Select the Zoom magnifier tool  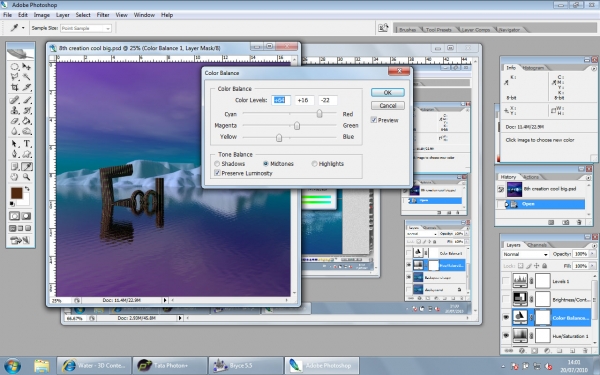pos(26,177)
